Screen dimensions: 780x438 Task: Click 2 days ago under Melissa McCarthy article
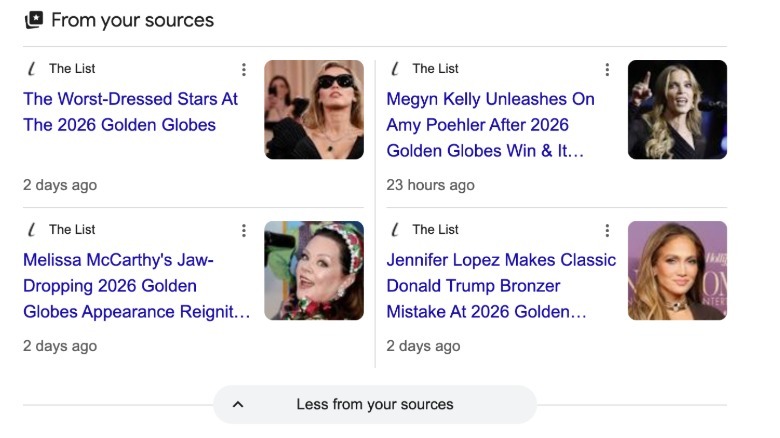click(x=60, y=346)
